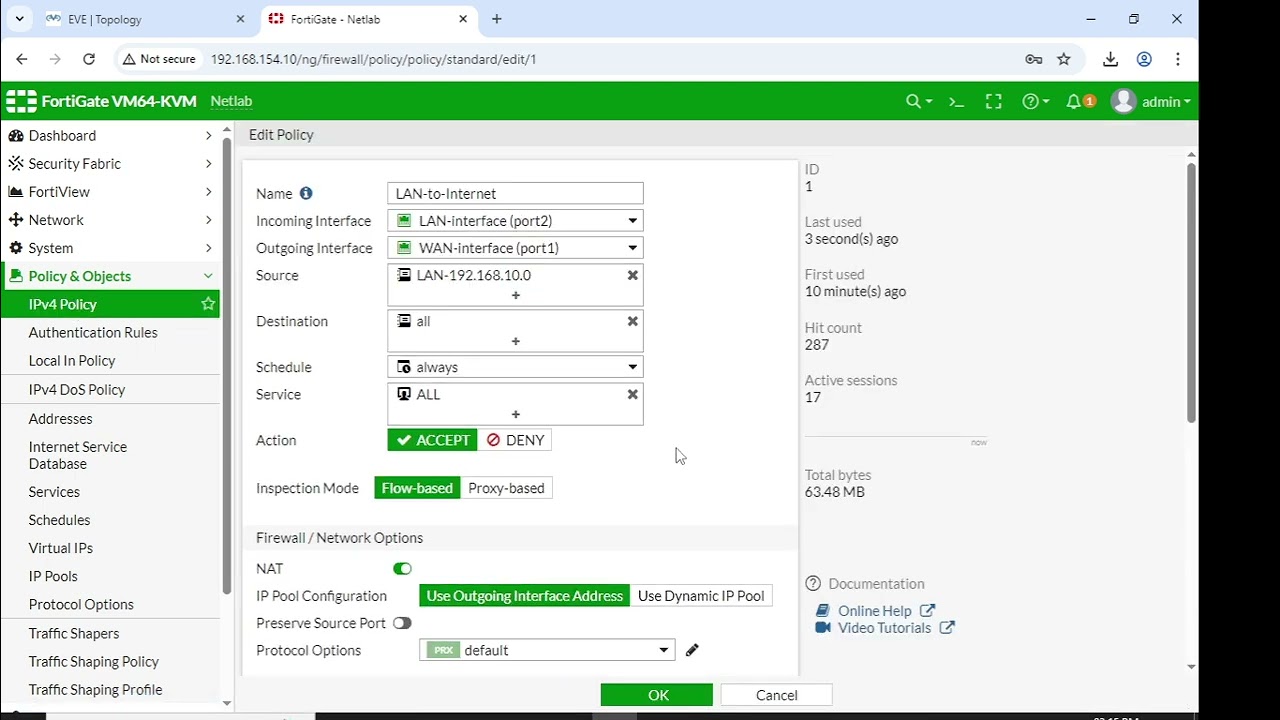
Task: Open IPv4 DoS Policy page
Action: coord(77,389)
